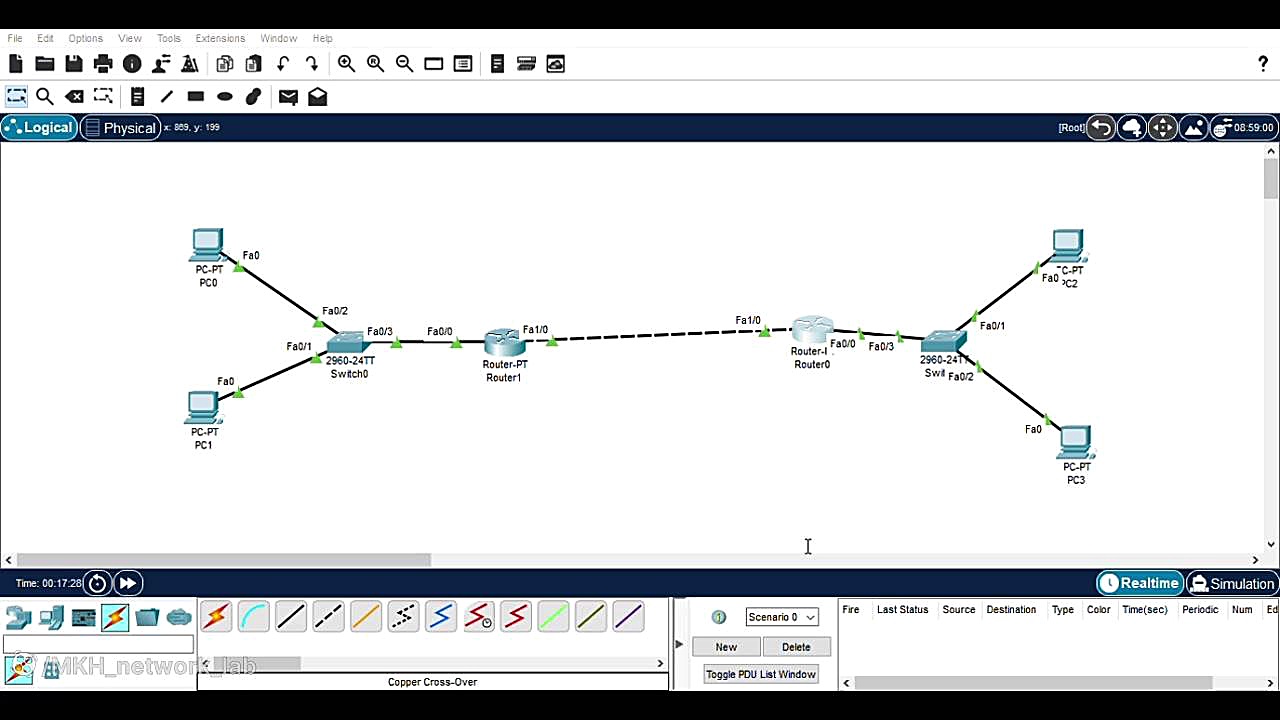The width and height of the screenshot is (1280, 720).
Task: Select the Router0 device
Action: click(811, 331)
